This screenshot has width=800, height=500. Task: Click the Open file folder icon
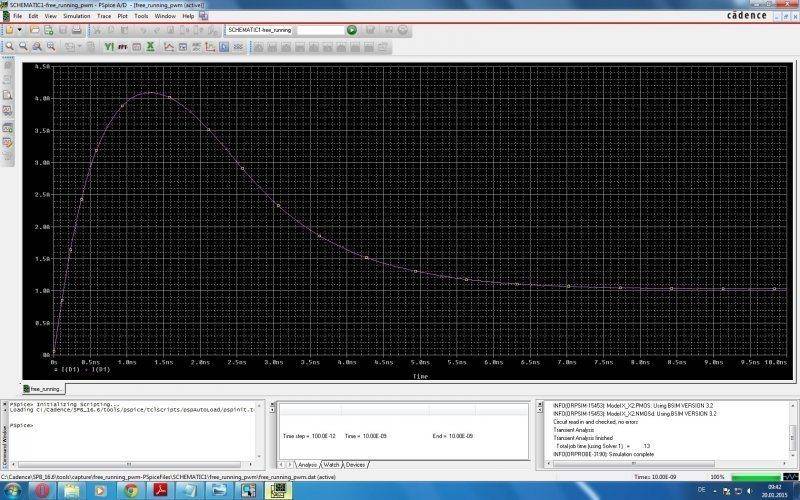36,30
